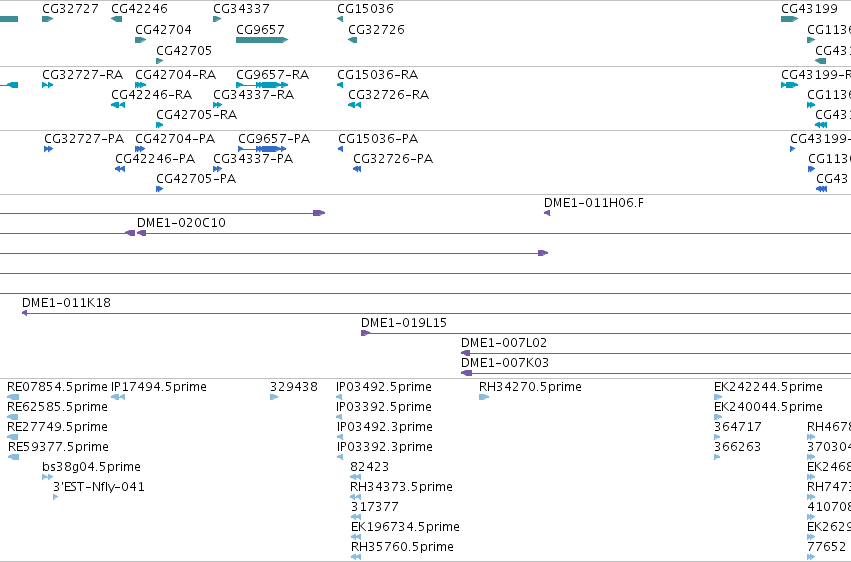Open the DME1-019L15 BAC label

[404, 323]
